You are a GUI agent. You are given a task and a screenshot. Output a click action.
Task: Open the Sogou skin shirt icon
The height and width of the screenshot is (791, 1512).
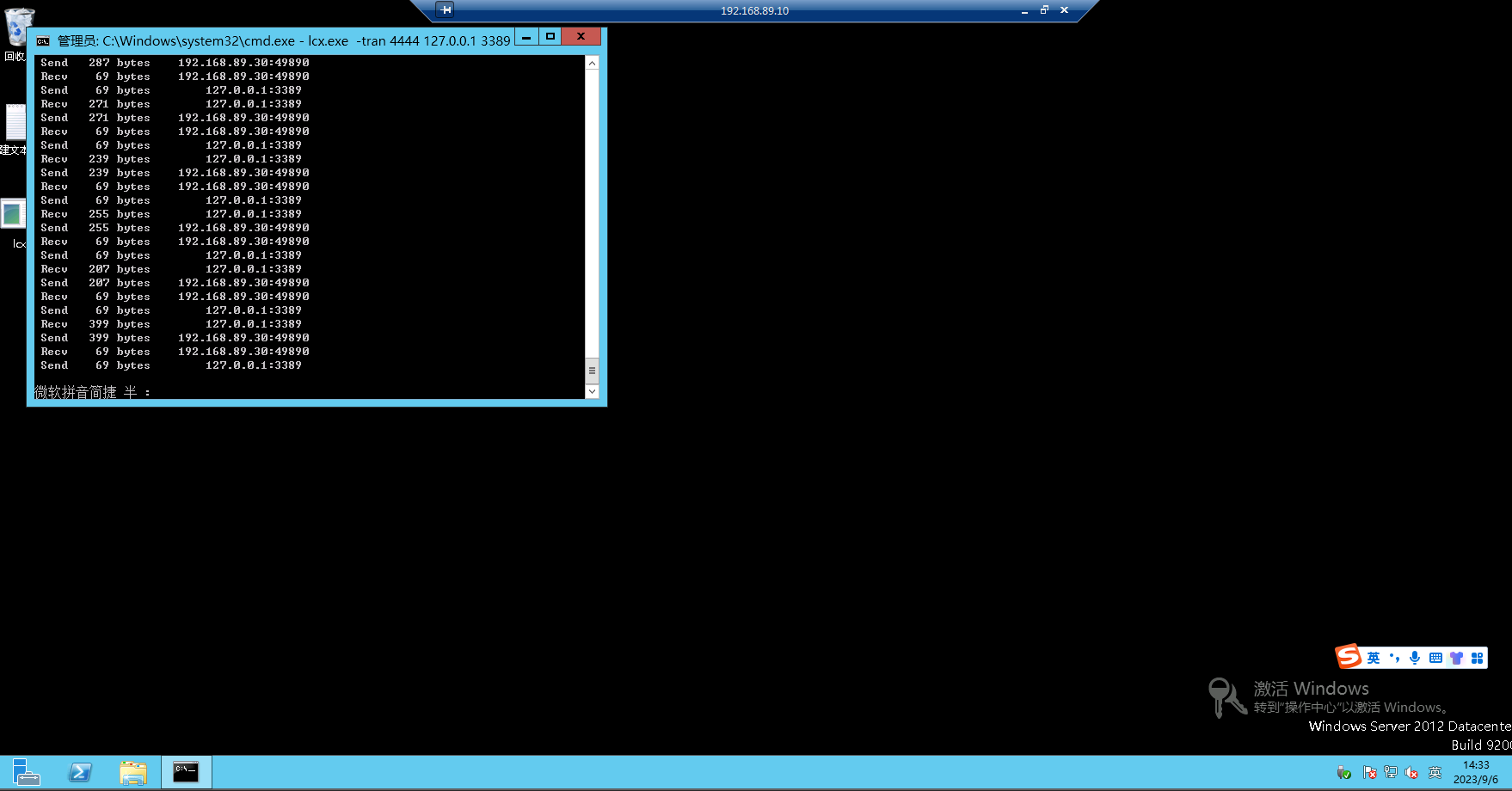pos(1456,658)
